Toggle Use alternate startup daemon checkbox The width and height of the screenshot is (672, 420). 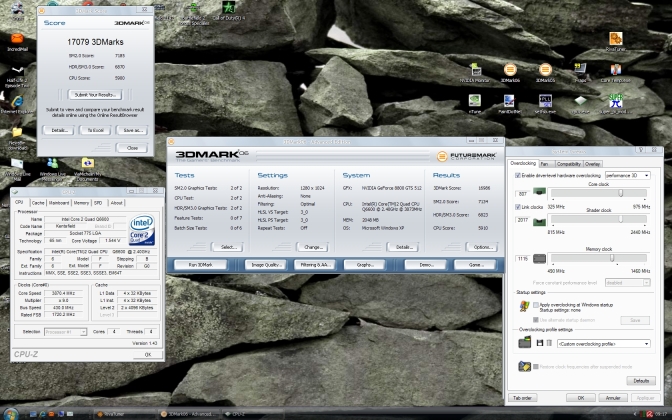pos(536,320)
